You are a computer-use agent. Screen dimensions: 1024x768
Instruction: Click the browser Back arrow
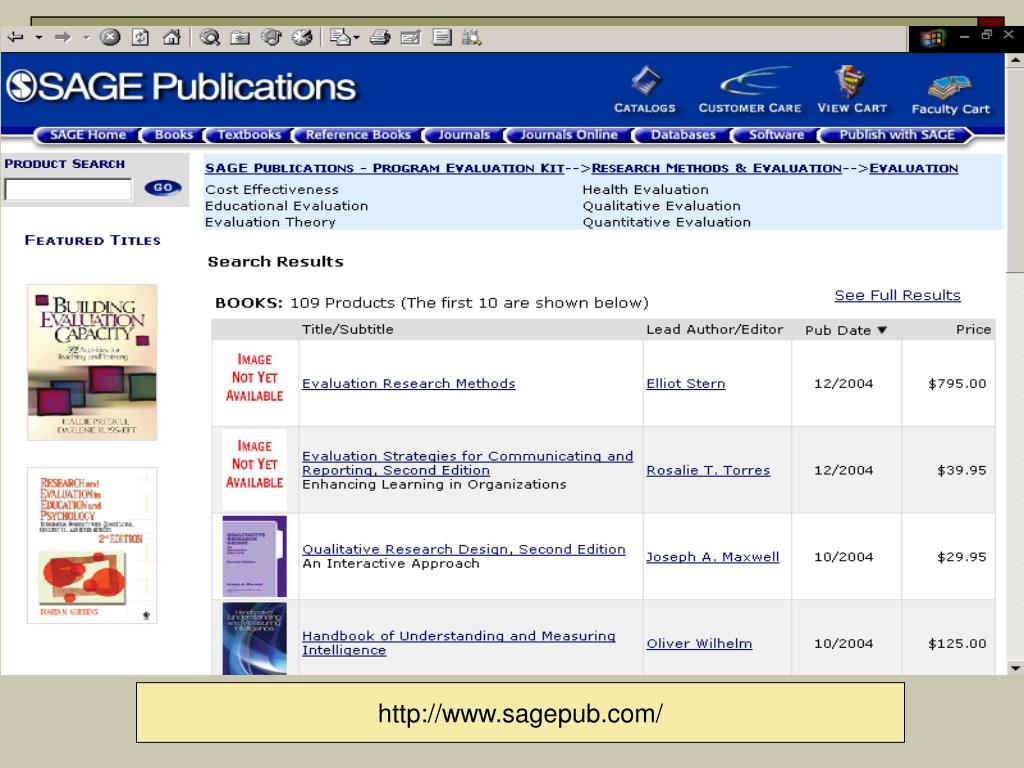pos(15,37)
